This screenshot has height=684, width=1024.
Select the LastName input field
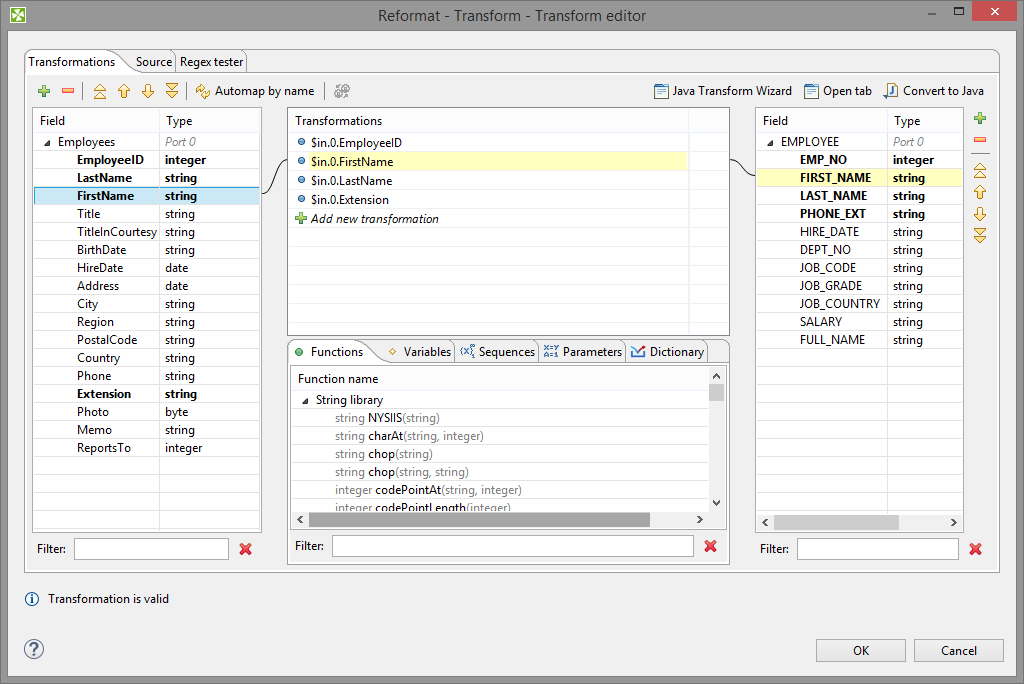coord(147,178)
